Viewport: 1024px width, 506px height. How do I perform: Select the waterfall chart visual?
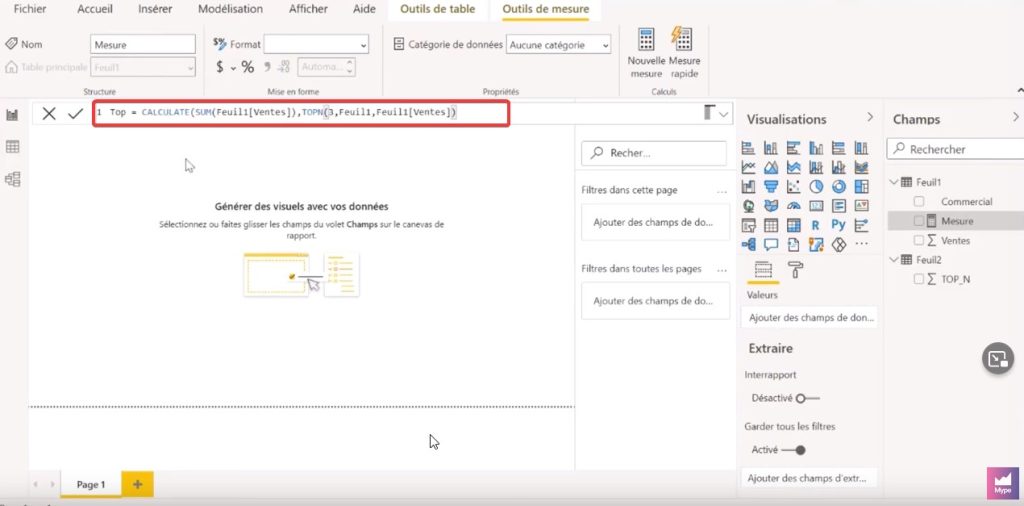pos(748,187)
